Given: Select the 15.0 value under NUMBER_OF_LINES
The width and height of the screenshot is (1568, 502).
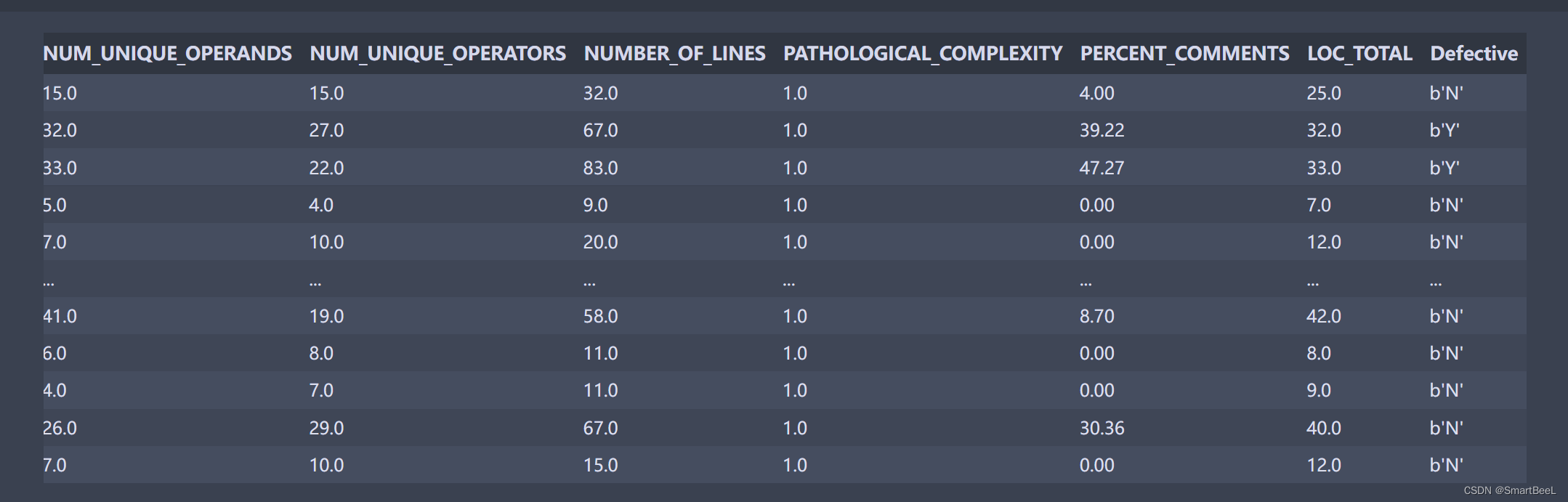Looking at the screenshot, I should [600, 465].
